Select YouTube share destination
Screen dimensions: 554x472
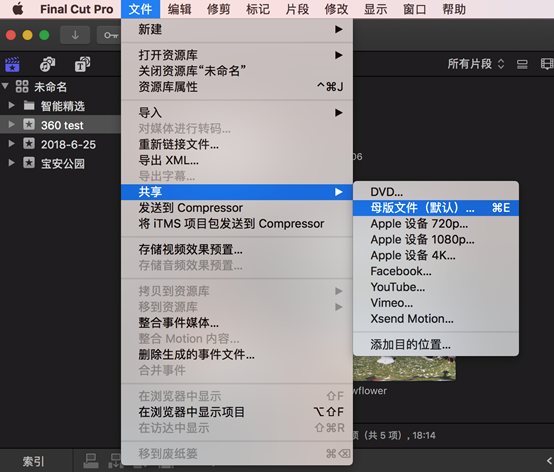436,287
